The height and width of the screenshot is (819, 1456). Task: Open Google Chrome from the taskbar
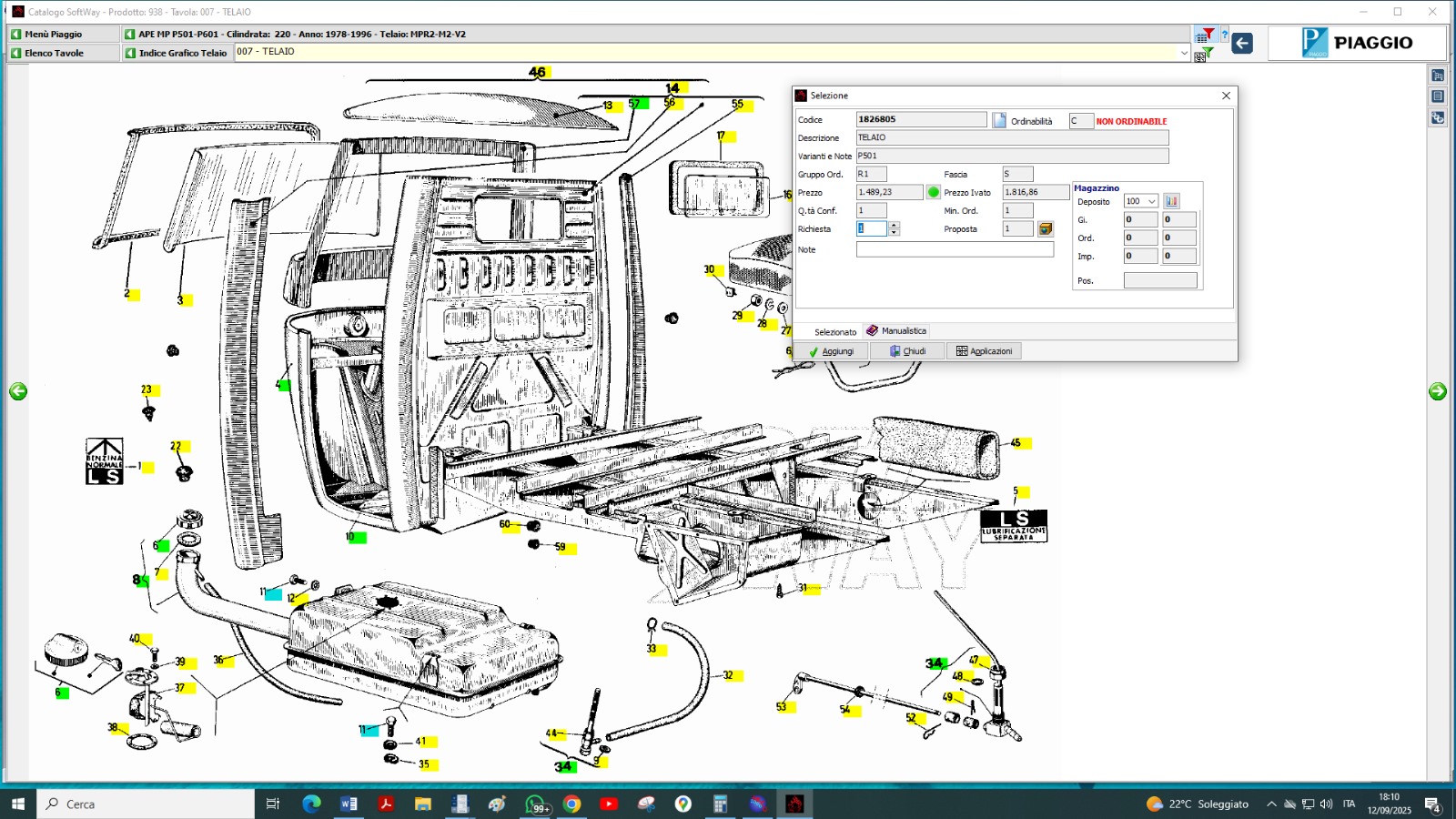pyautogui.click(x=571, y=804)
